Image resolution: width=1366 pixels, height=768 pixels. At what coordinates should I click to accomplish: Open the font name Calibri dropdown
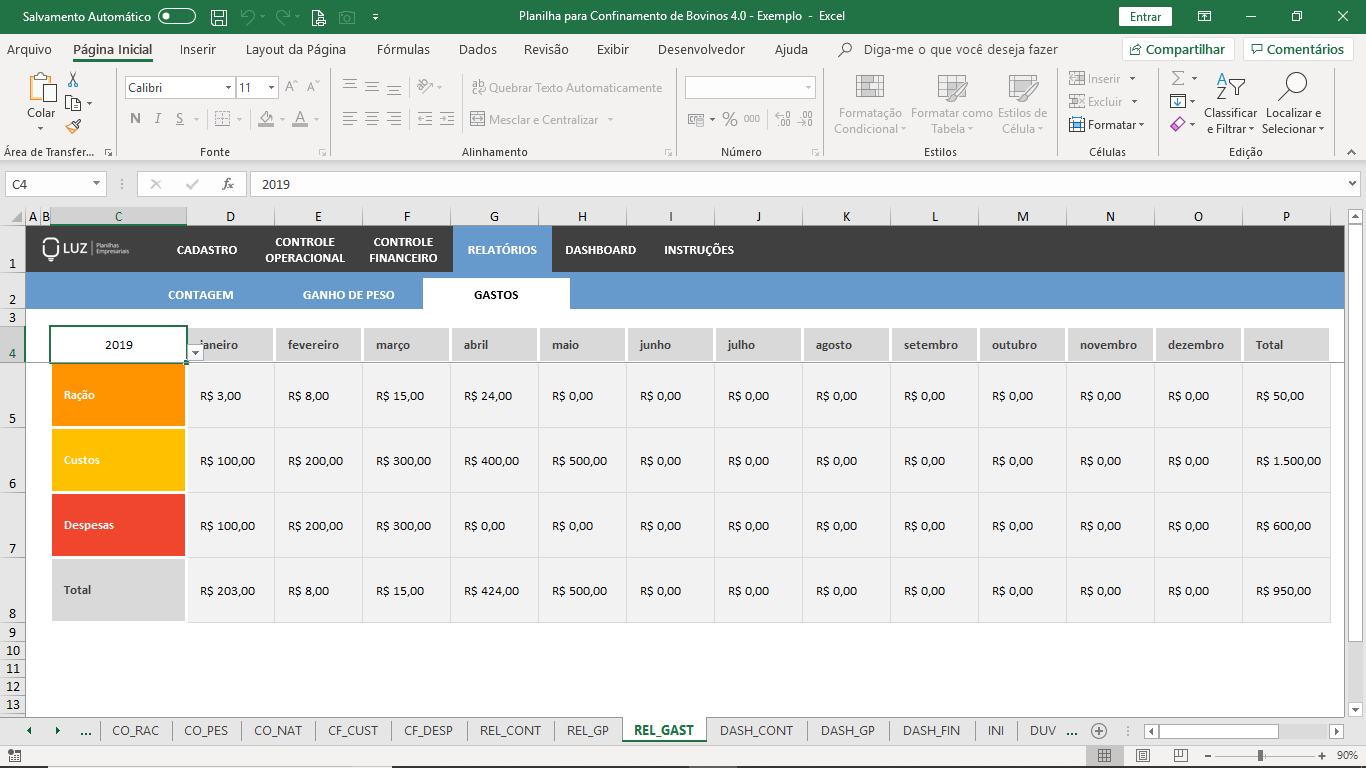228,88
